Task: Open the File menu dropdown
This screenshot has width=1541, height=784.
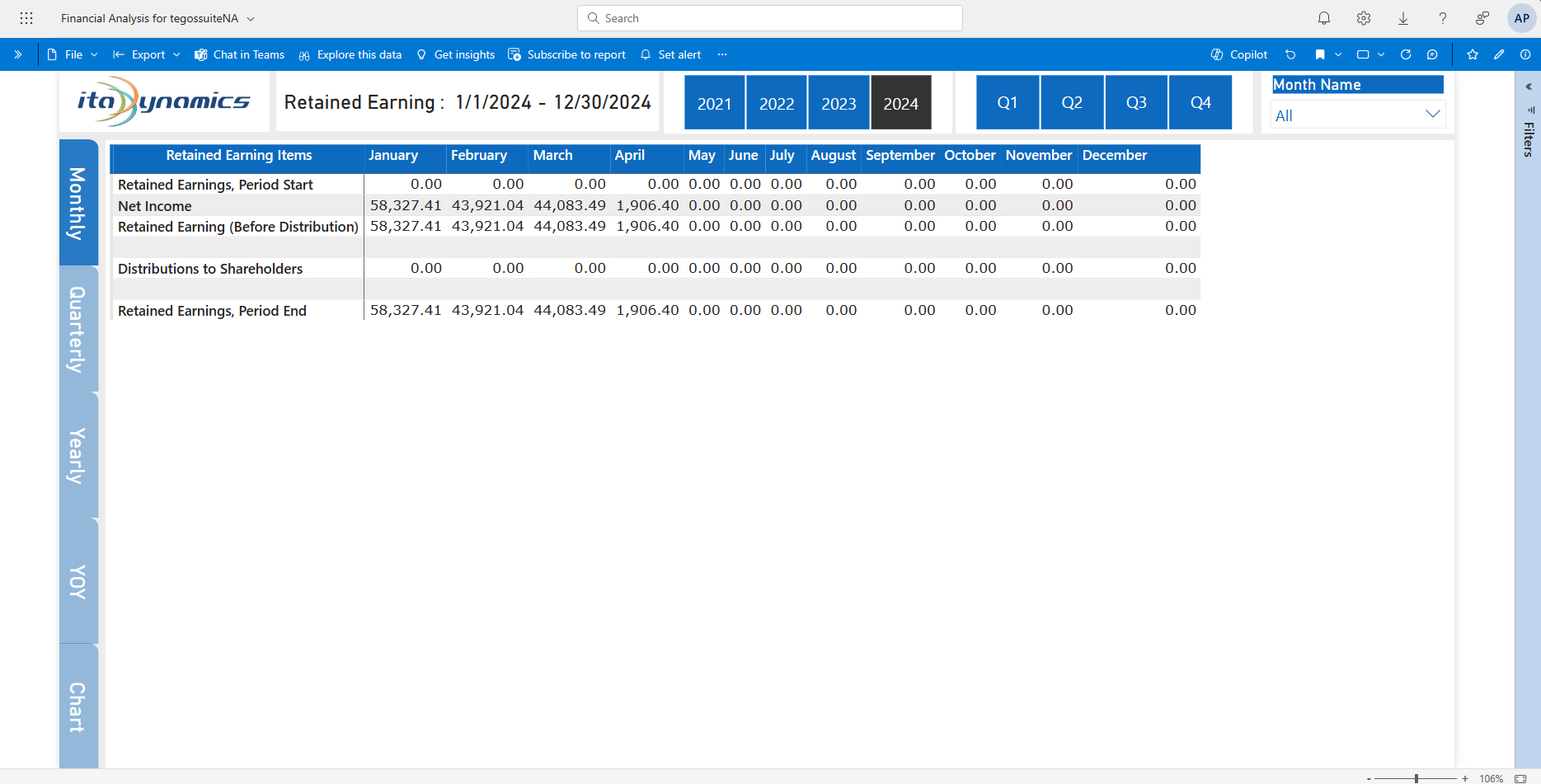Action: coord(73,54)
